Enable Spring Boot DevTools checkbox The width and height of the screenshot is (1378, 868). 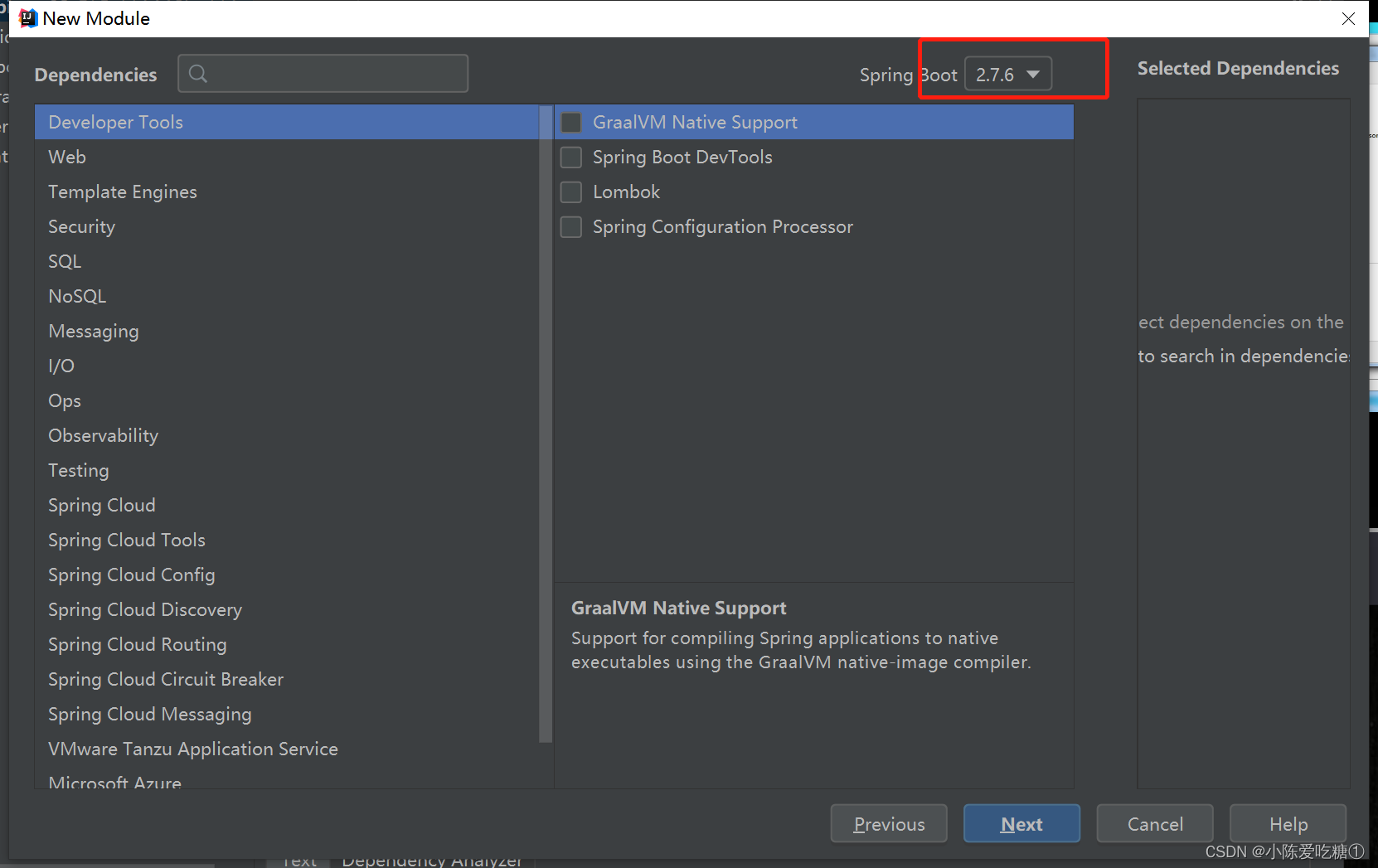[x=571, y=158]
